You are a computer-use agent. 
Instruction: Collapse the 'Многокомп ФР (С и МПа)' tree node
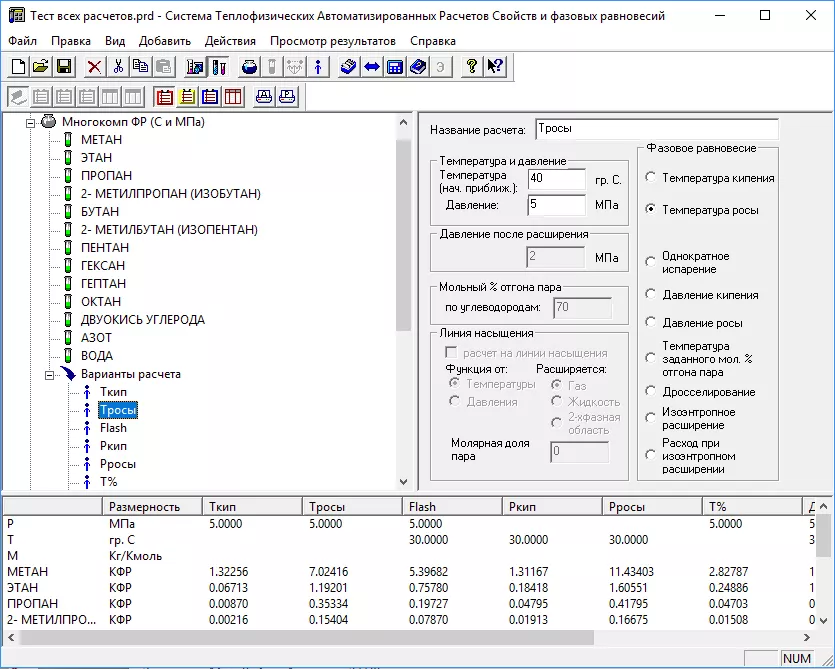click(x=30, y=122)
